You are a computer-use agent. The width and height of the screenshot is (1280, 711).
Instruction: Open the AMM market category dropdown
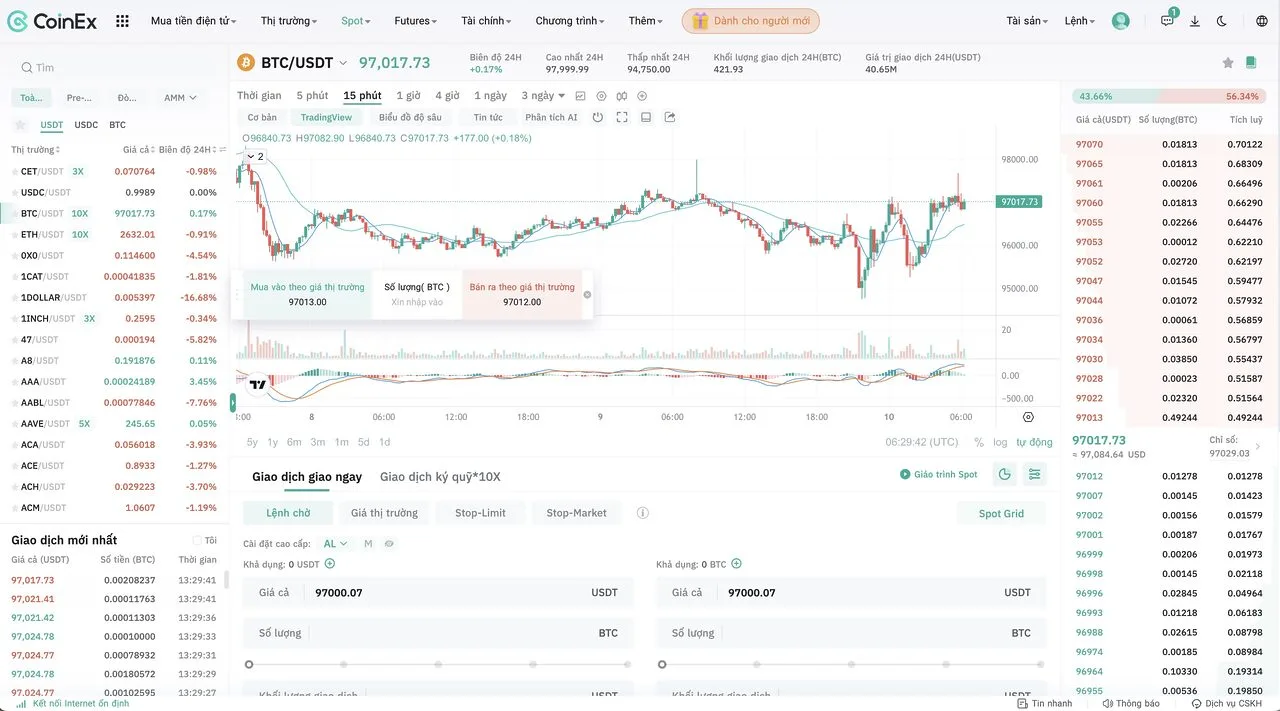[x=180, y=98]
